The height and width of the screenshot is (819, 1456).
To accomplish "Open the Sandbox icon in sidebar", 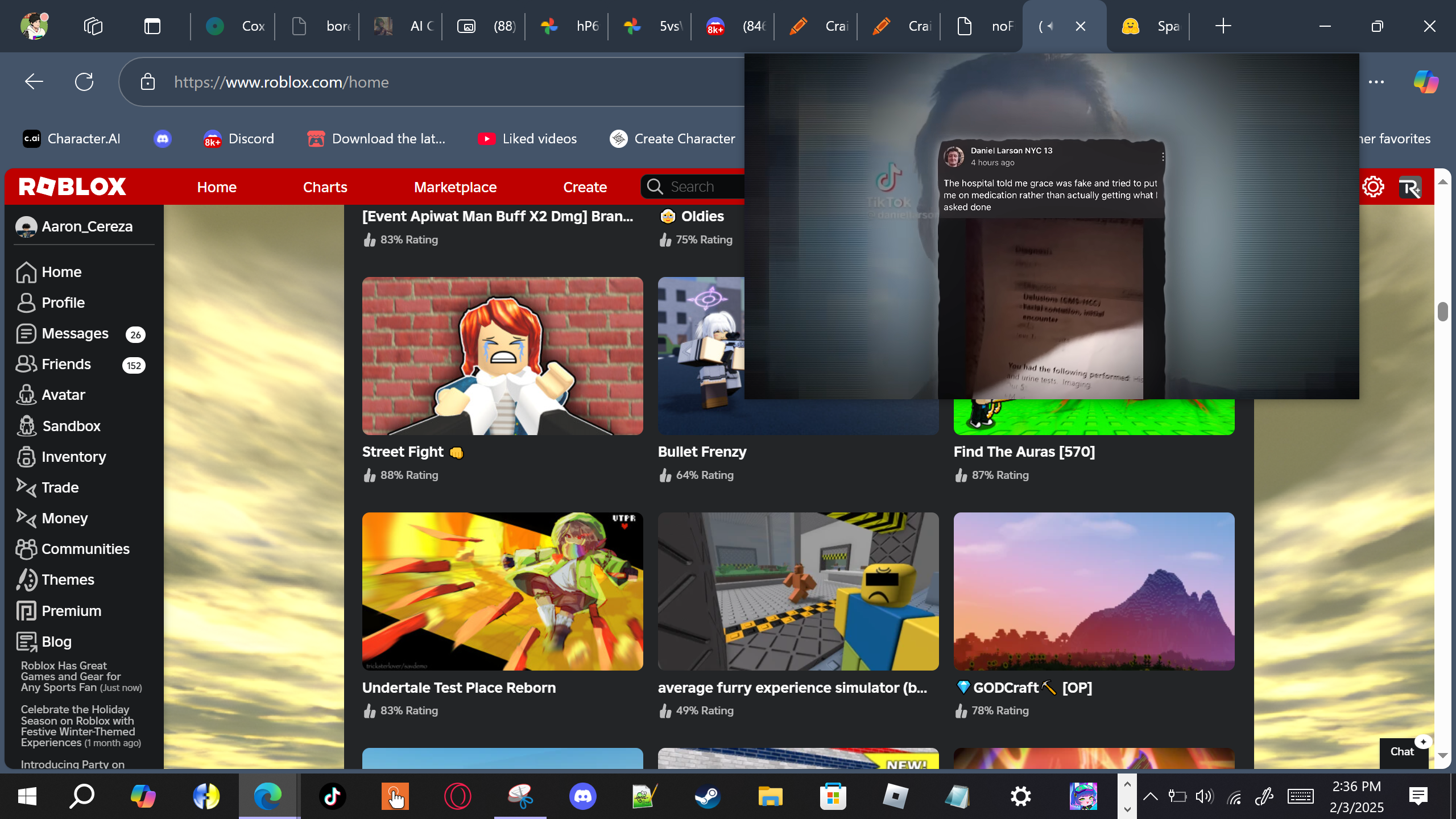I will tap(26, 426).
